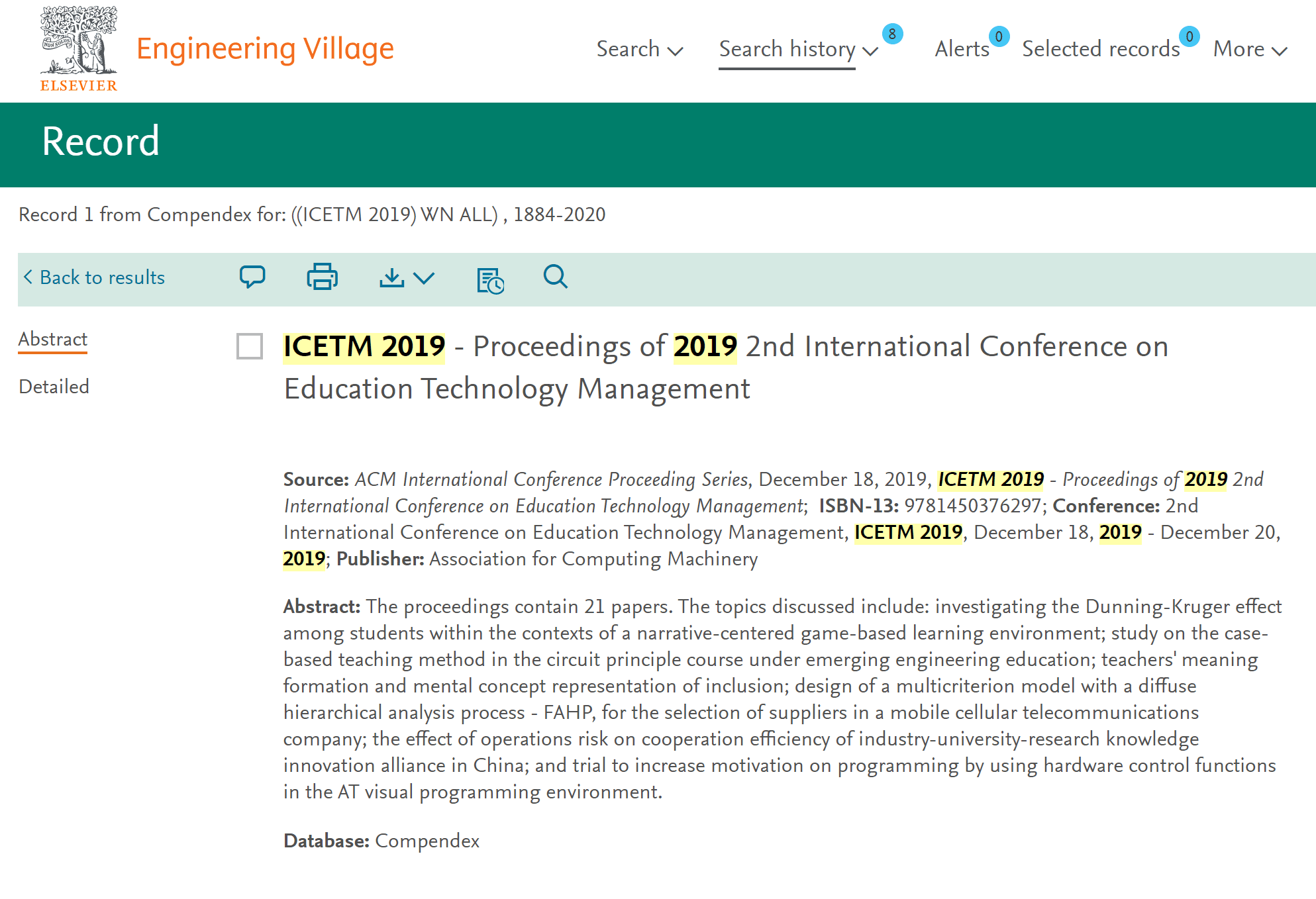Click the print icon

[323, 277]
